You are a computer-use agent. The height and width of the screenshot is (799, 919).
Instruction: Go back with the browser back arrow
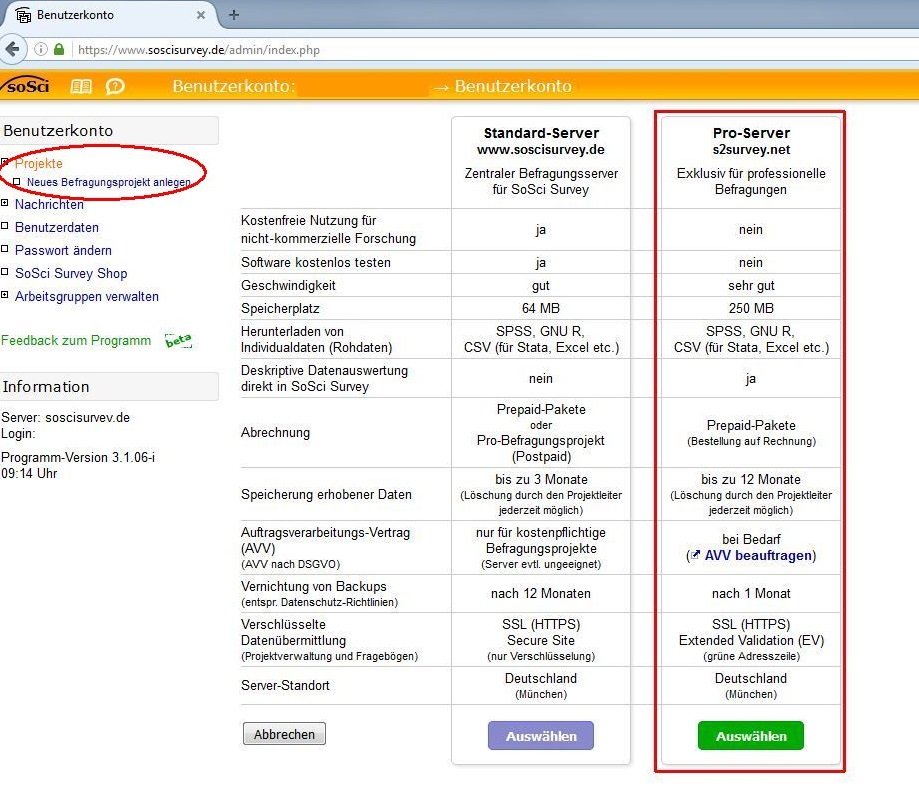(x=13, y=49)
